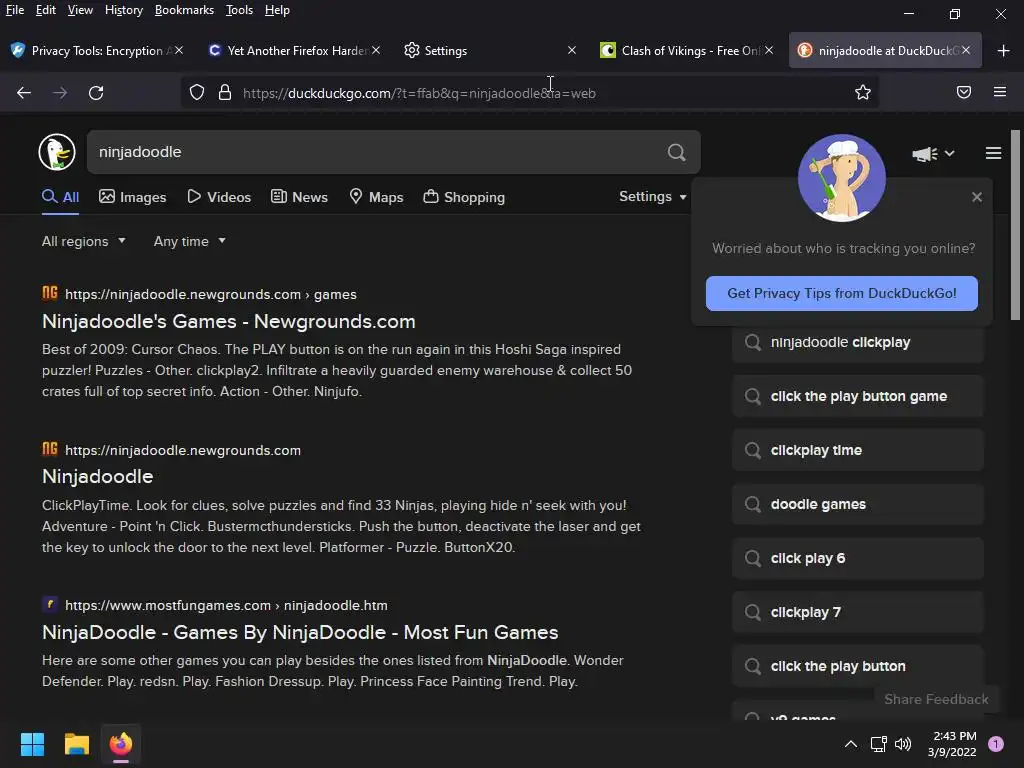Open the search Settings dropdown
Viewport: 1024px width, 768px height.
(652, 197)
